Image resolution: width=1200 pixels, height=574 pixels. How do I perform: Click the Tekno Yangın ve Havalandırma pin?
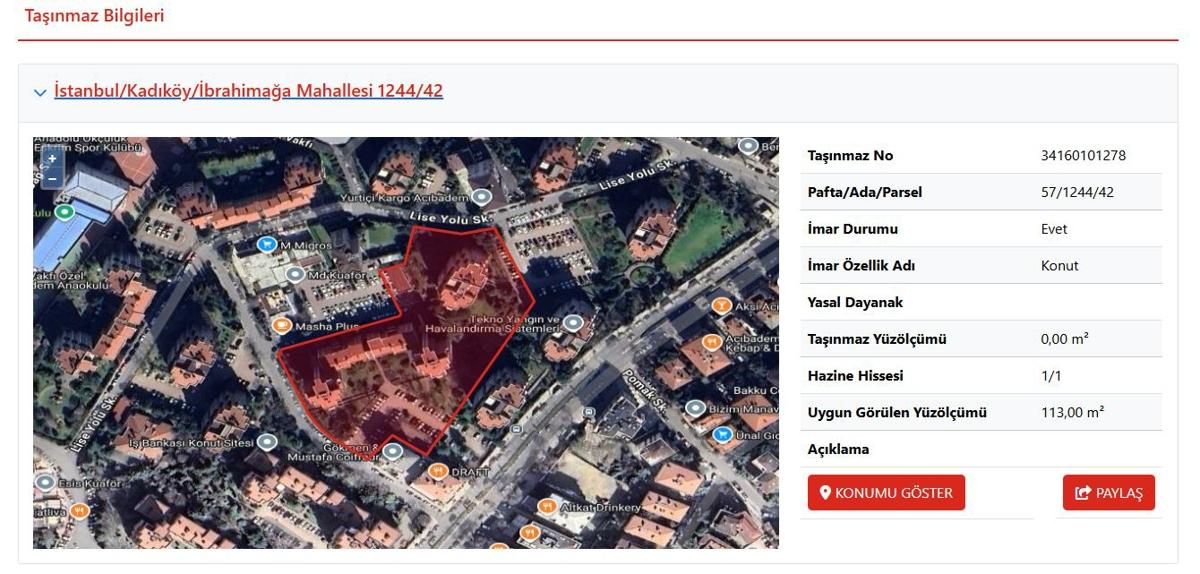[x=573, y=322]
